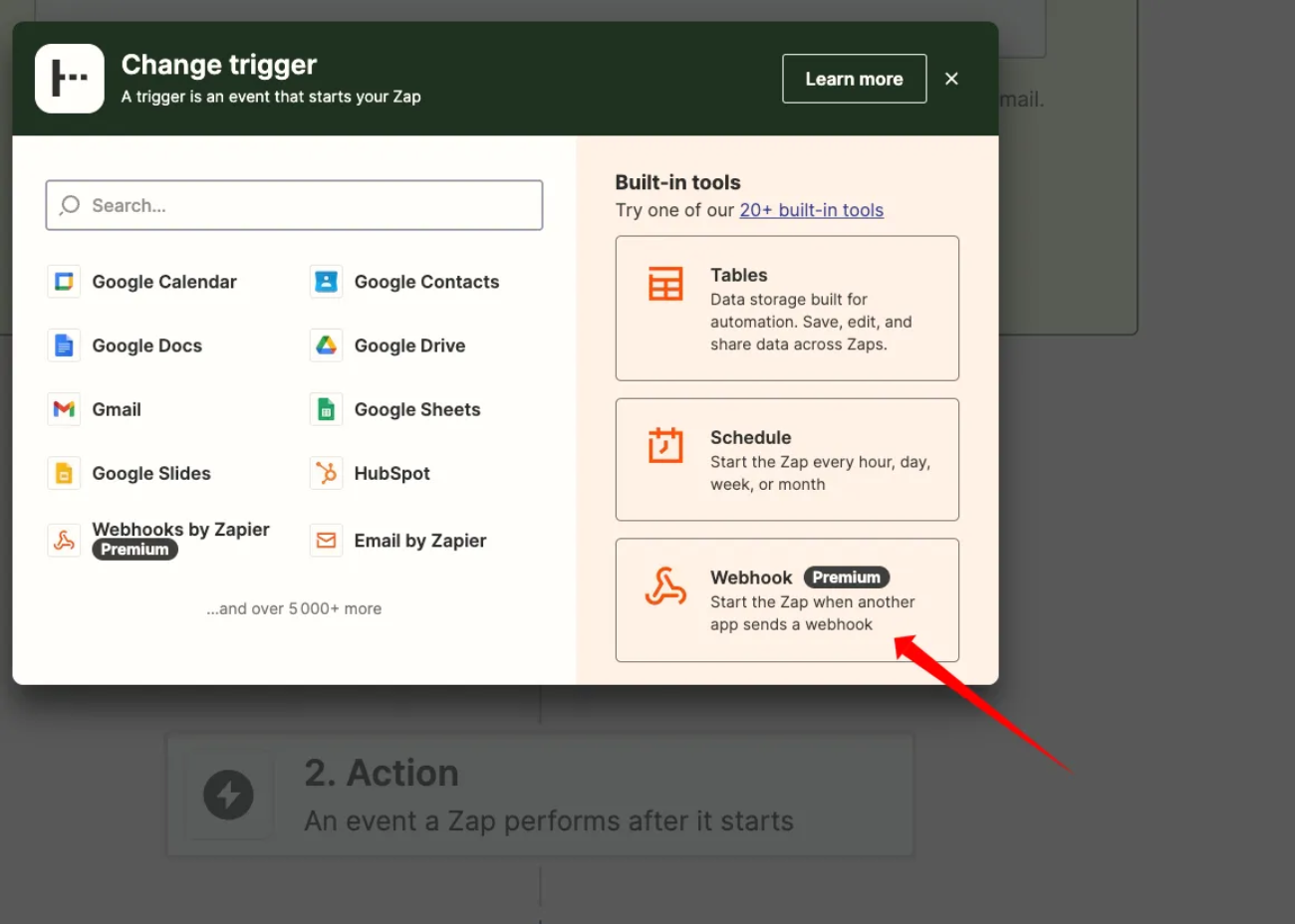Click the Schedule description text
The height and width of the screenshot is (924, 1295).
(x=820, y=473)
